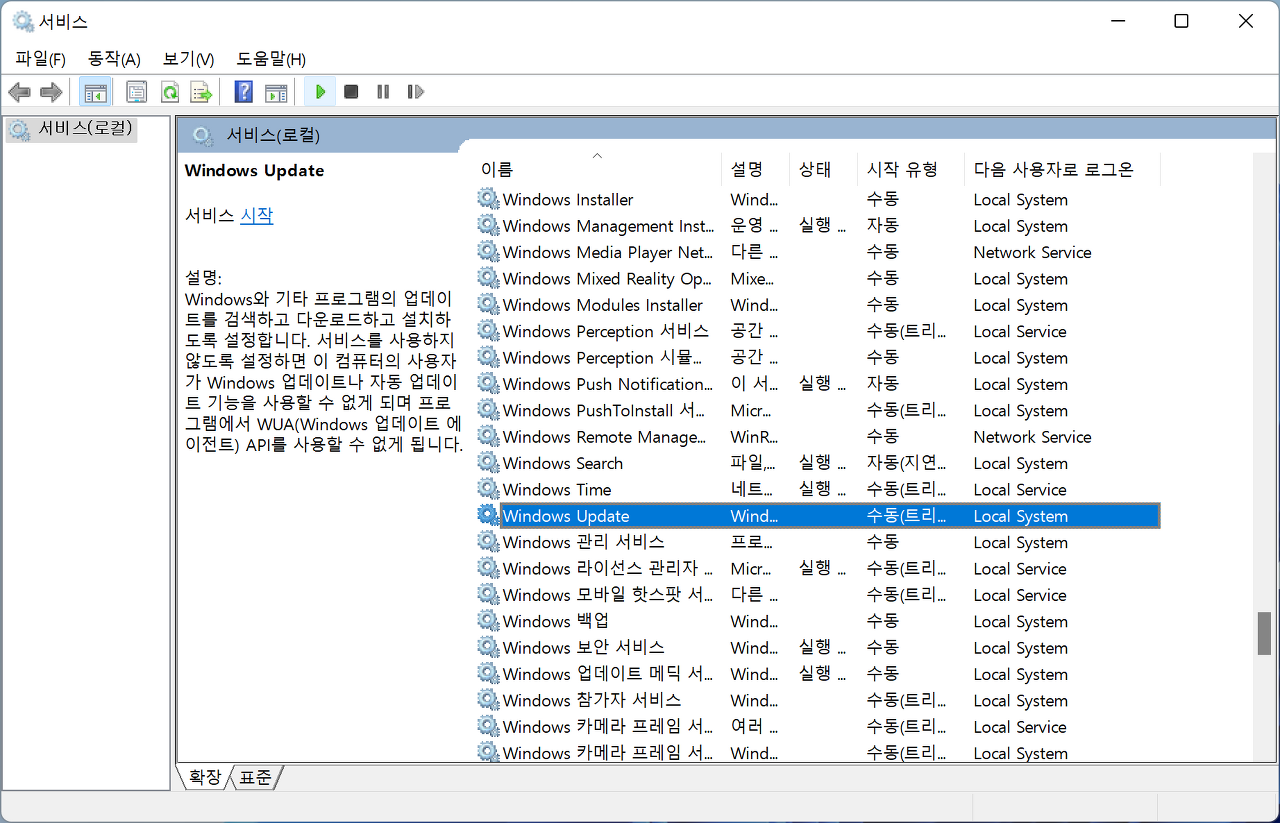The image size is (1280, 823).
Task: Open the 보기(V) menu
Action: tap(188, 59)
